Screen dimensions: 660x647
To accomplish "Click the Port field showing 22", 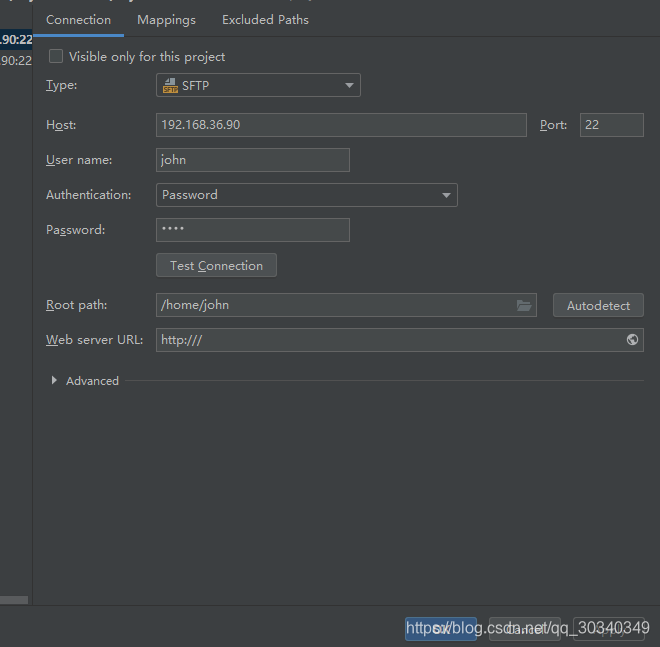I will [611, 125].
